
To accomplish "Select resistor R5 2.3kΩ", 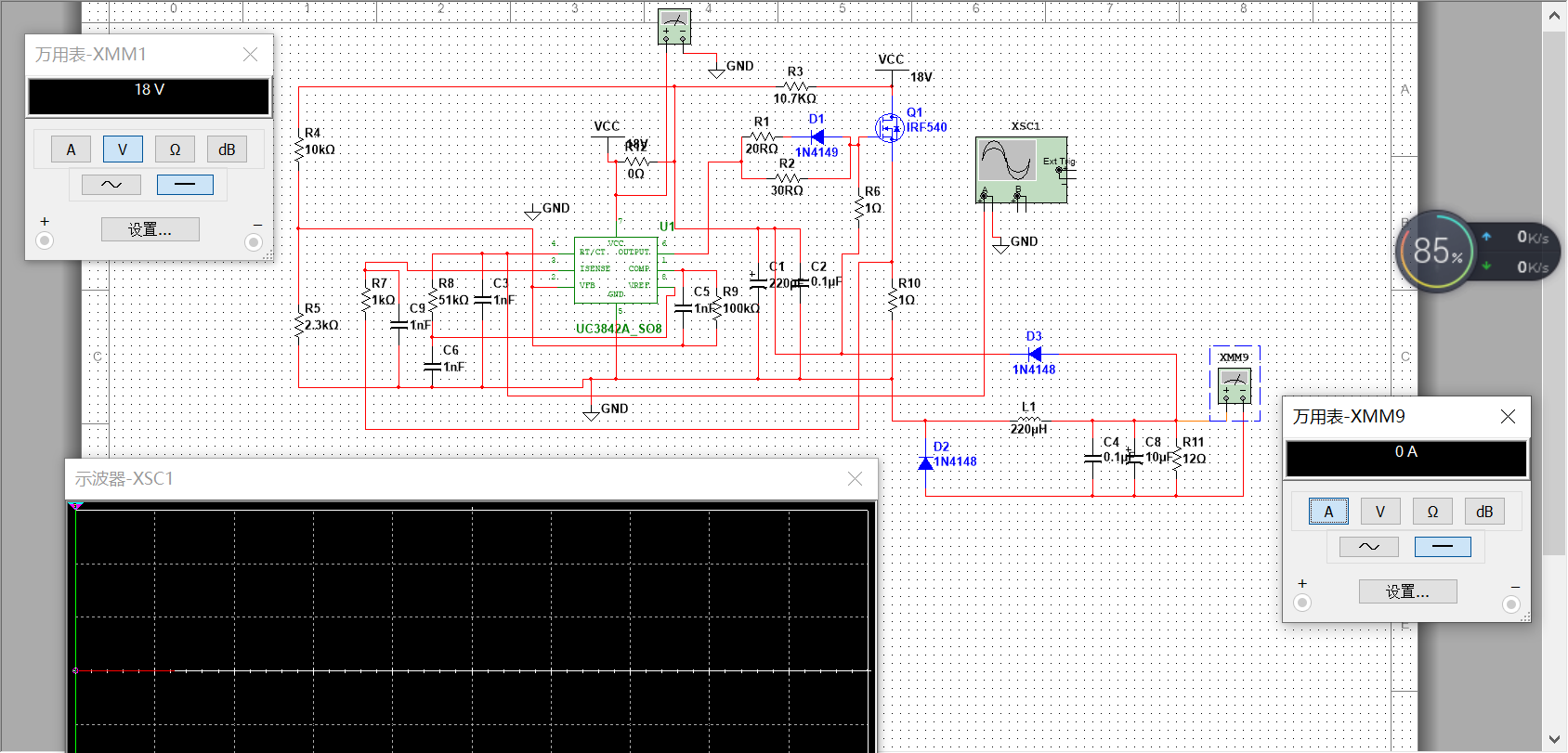I will pyautogui.click(x=299, y=325).
